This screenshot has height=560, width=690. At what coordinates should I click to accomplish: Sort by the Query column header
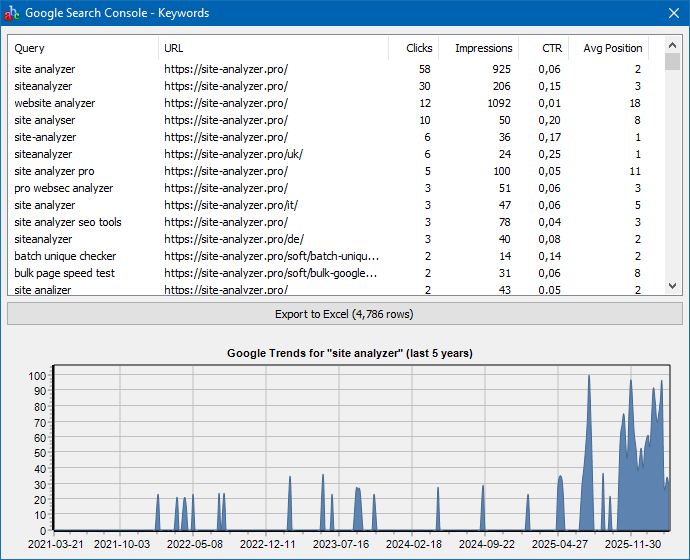click(x=84, y=48)
